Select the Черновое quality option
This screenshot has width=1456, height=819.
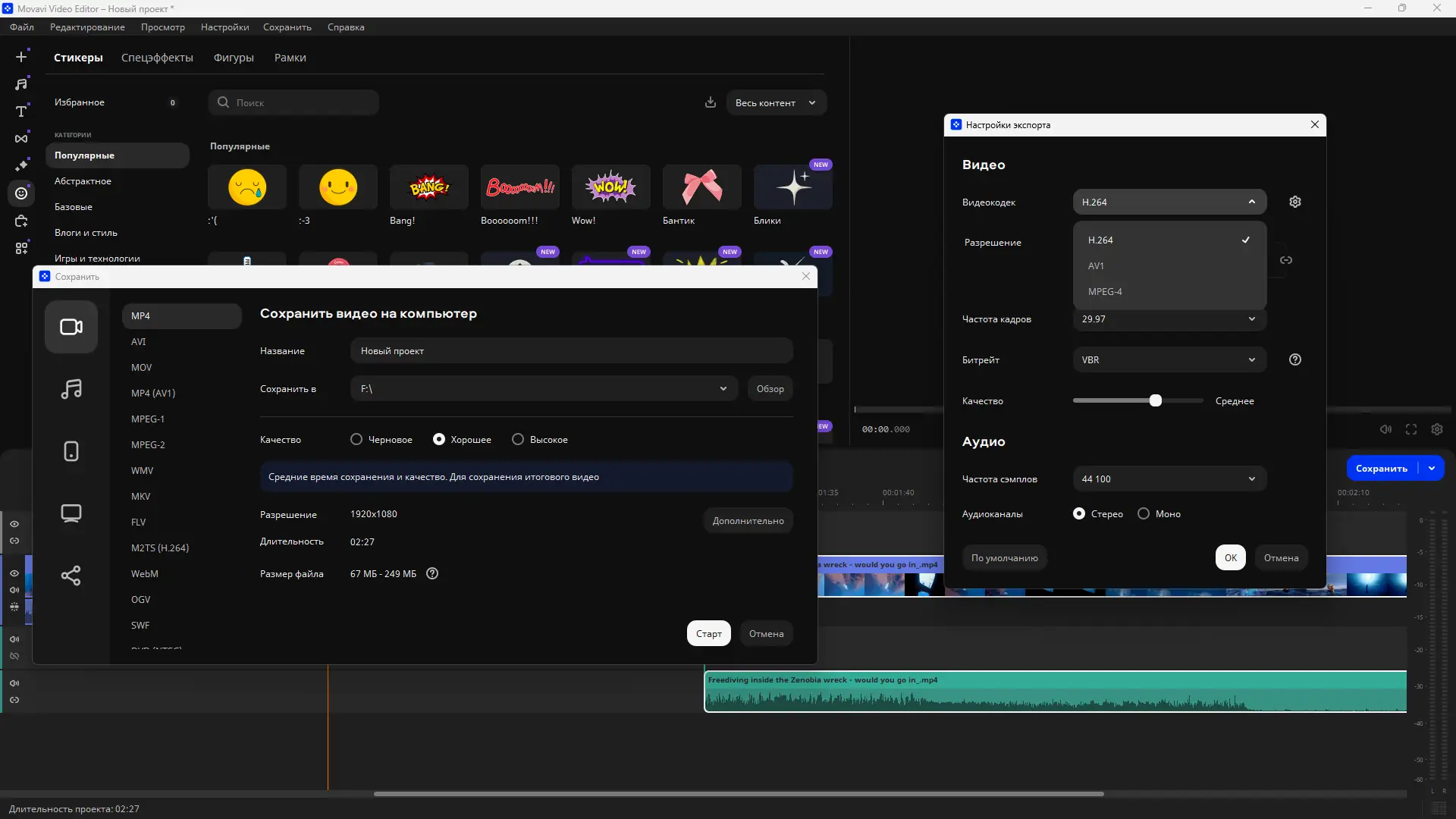coord(356,439)
